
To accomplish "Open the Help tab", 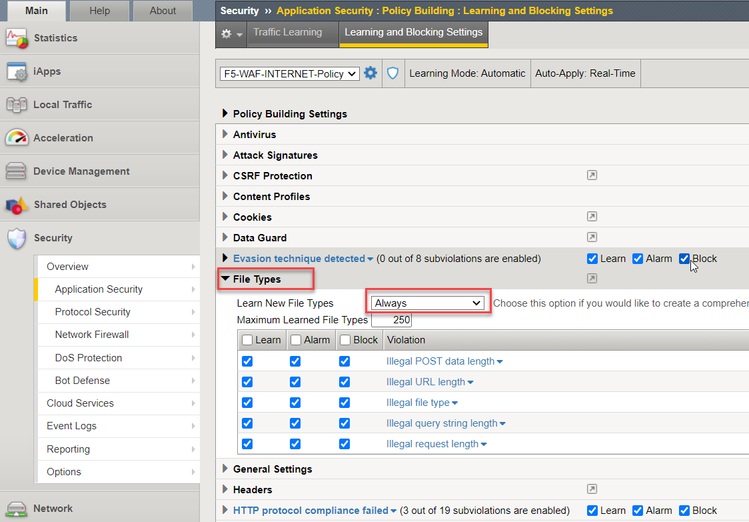I will (x=100, y=11).
